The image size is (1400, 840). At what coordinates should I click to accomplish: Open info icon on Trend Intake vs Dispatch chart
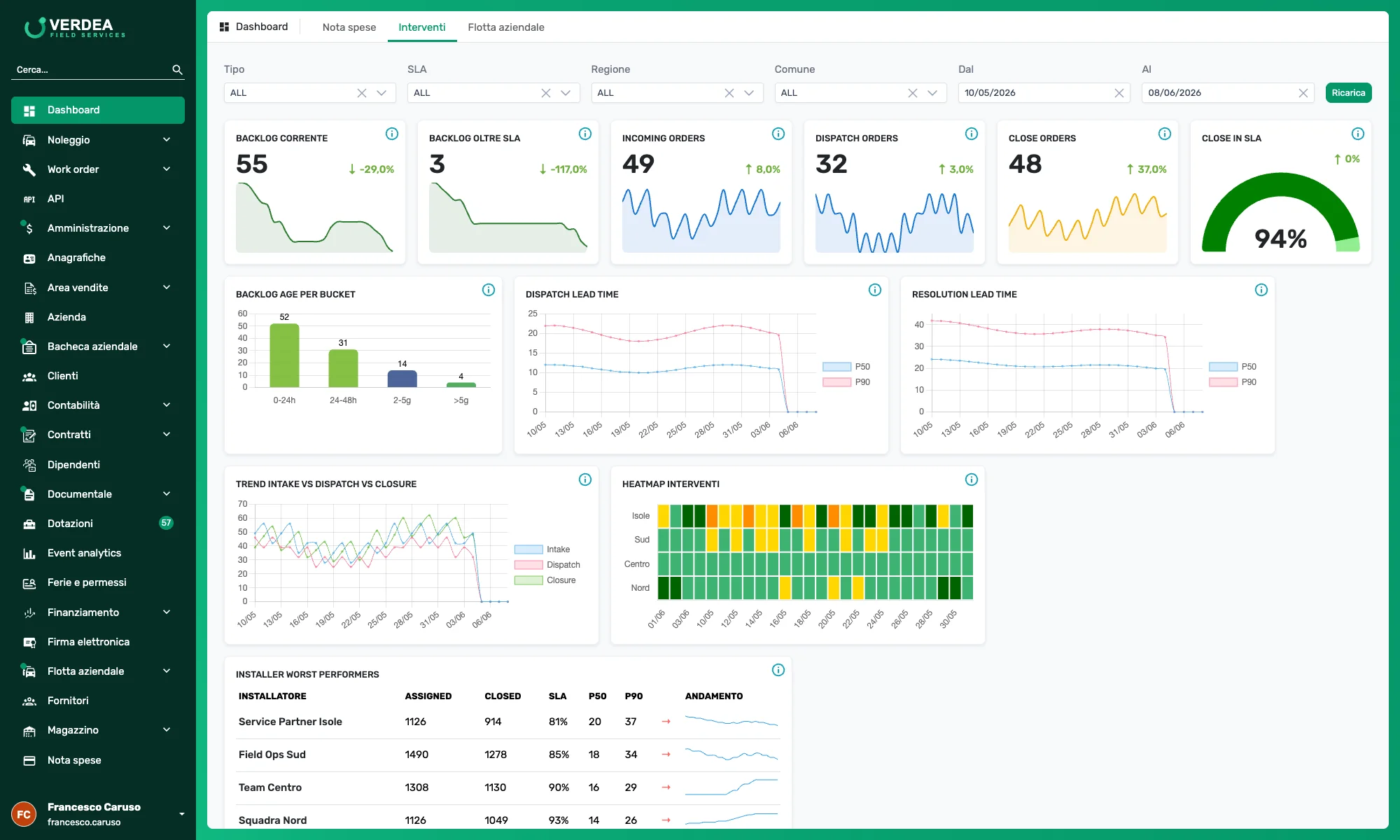coord(585,479)
